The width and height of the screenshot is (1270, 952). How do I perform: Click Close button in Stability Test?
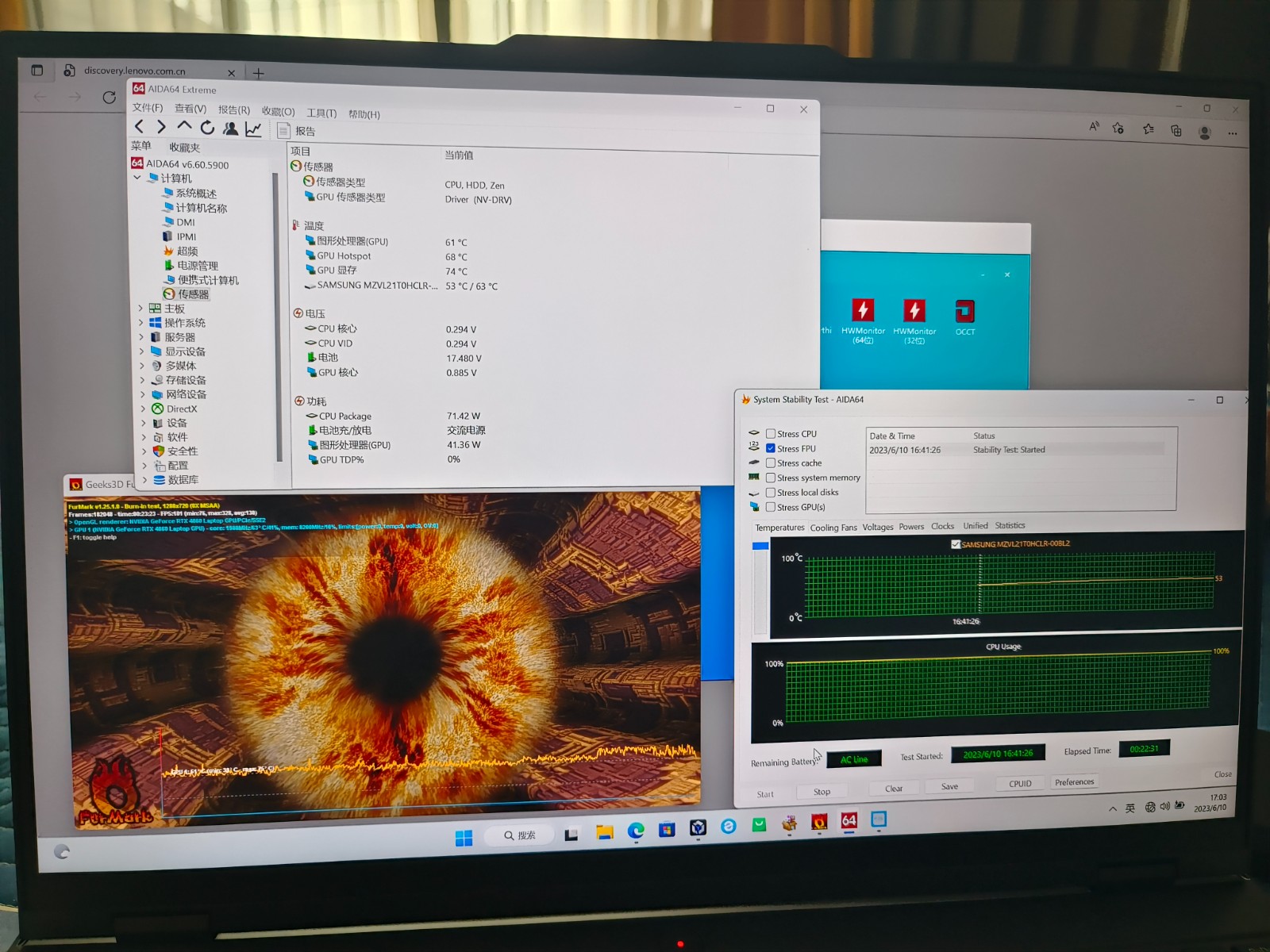point(1223,774)
